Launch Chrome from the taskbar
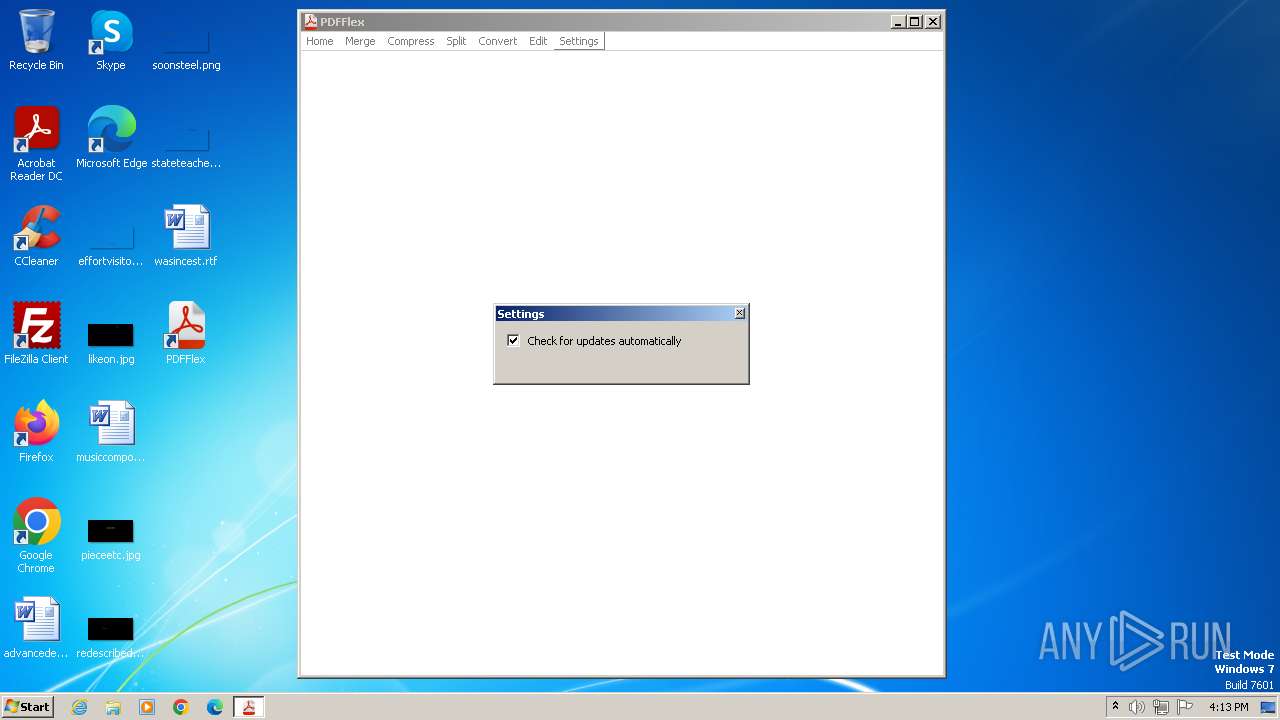This screenshot has height=720, width=1280. coord(181,707)
